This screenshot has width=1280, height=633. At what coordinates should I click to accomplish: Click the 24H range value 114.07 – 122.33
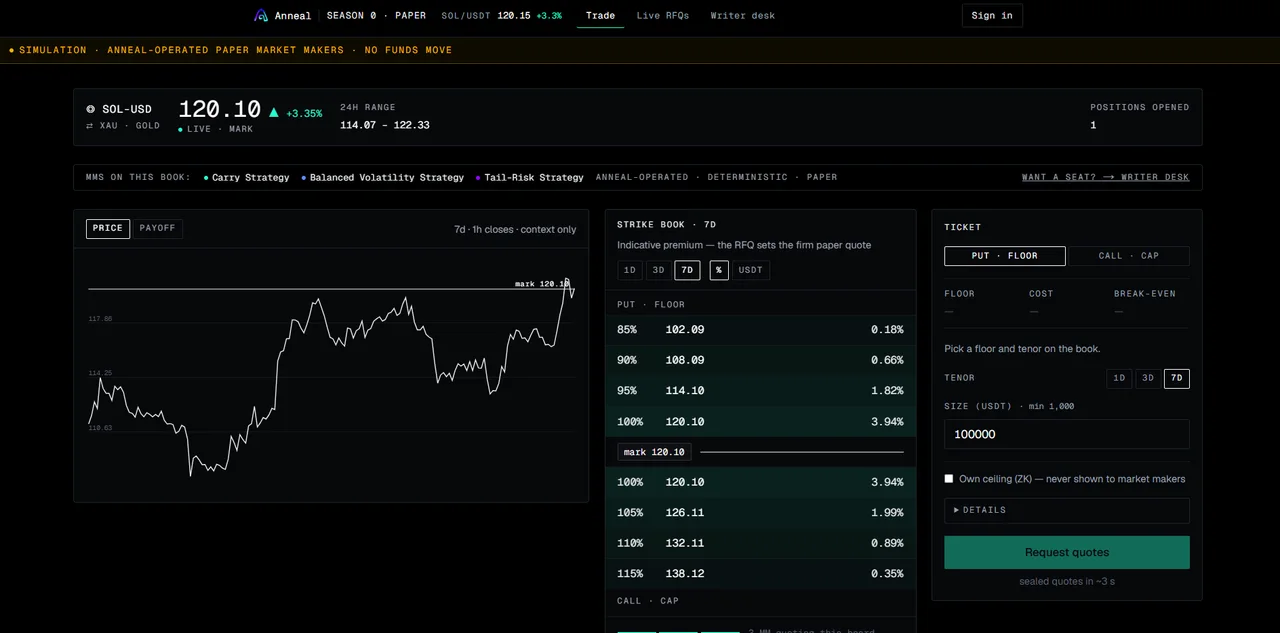pyautogui.click(x=384, y=125)
